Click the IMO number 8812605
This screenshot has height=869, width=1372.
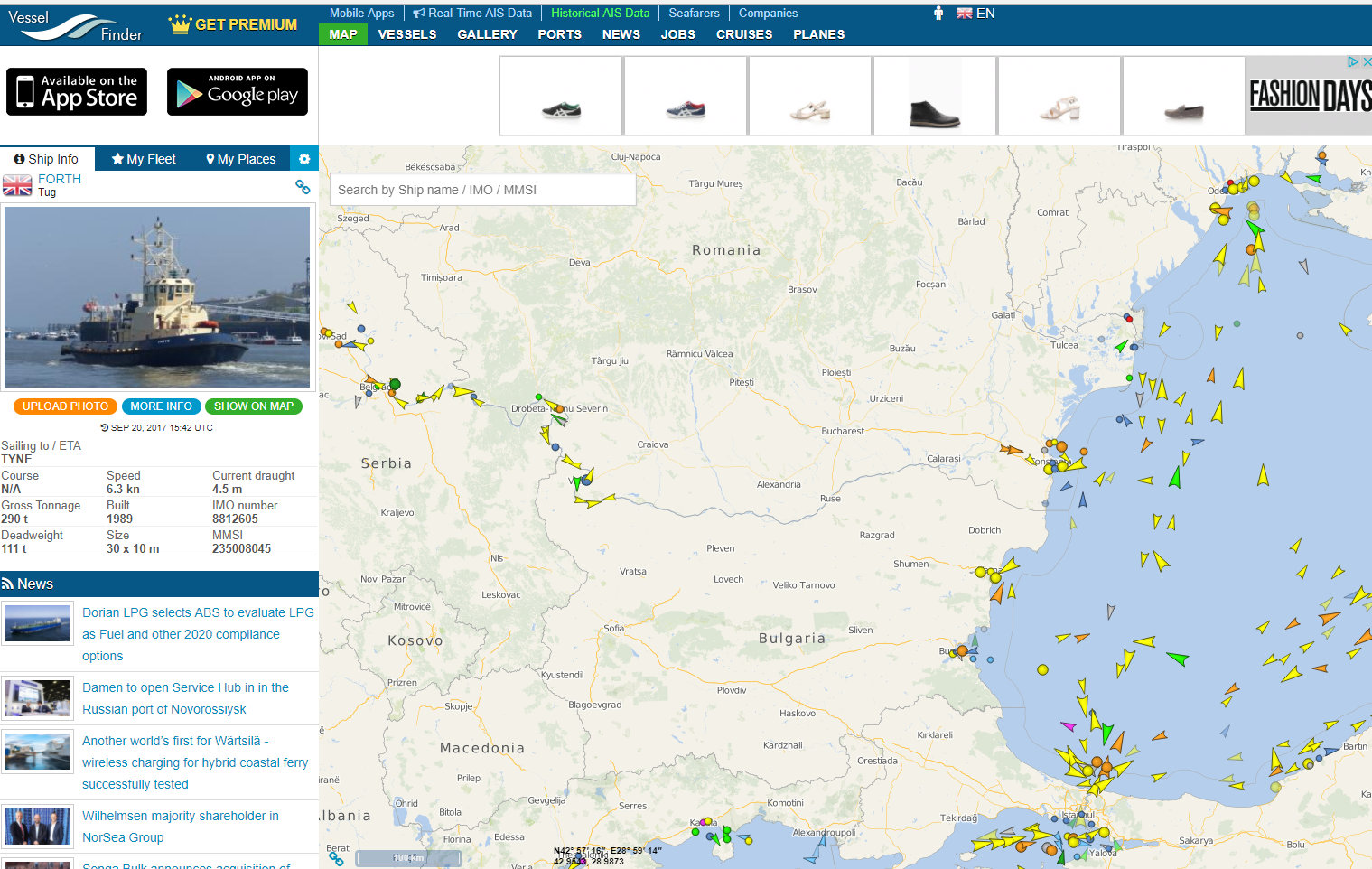coord(235,519)
